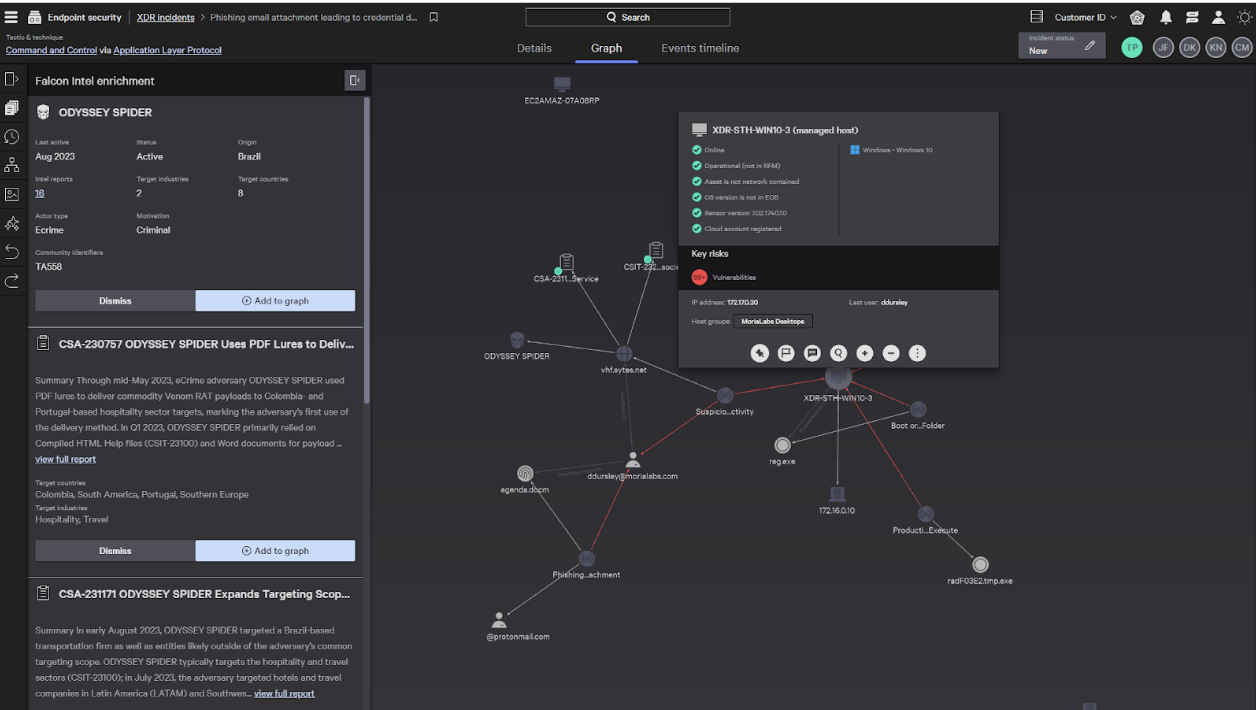Select the TP assignee avatar
This screenshot has height=710, width=1256.
pyautogui.click(x=1131, y=47)
